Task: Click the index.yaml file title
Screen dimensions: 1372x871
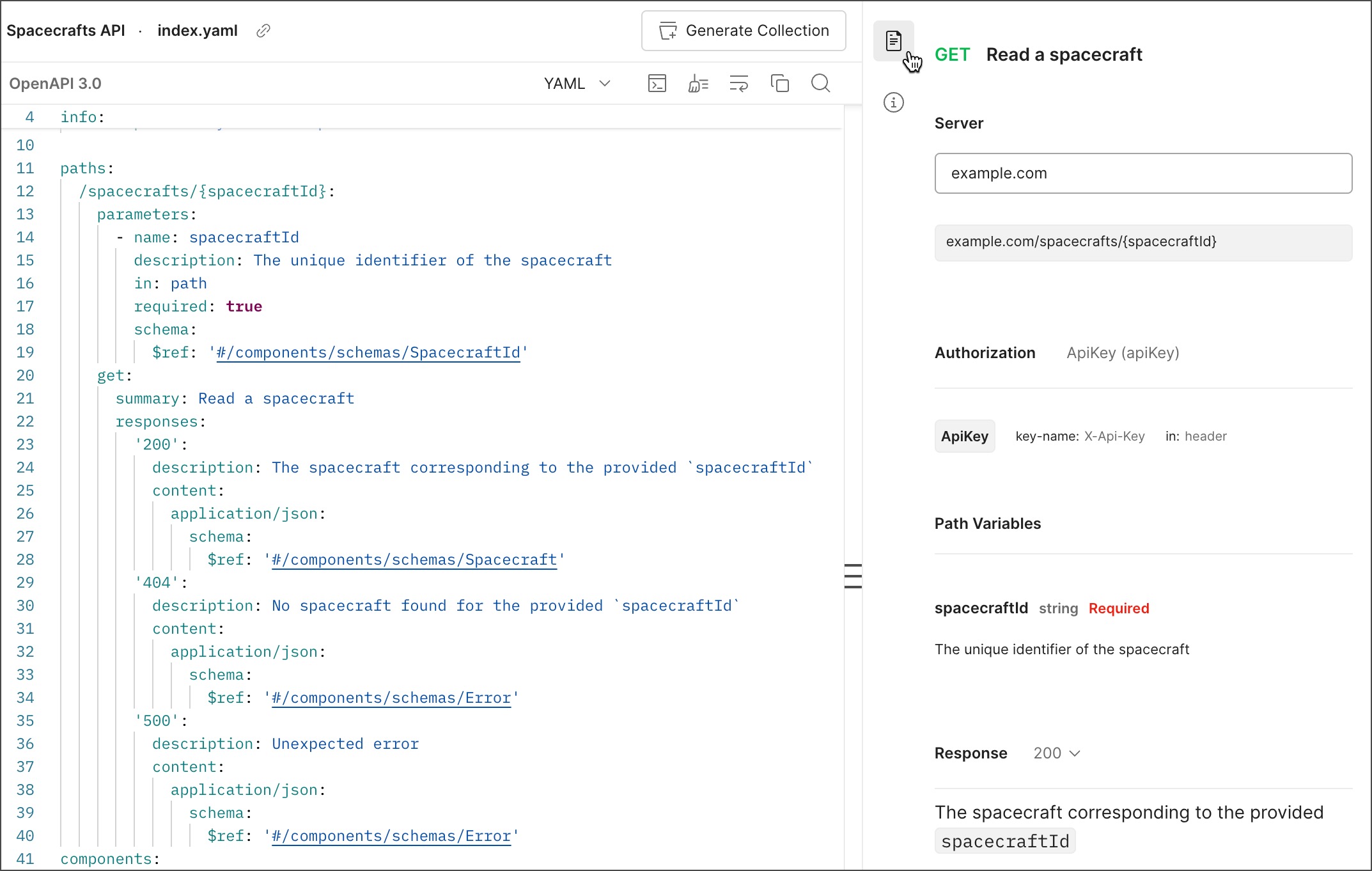Action: 197,30
